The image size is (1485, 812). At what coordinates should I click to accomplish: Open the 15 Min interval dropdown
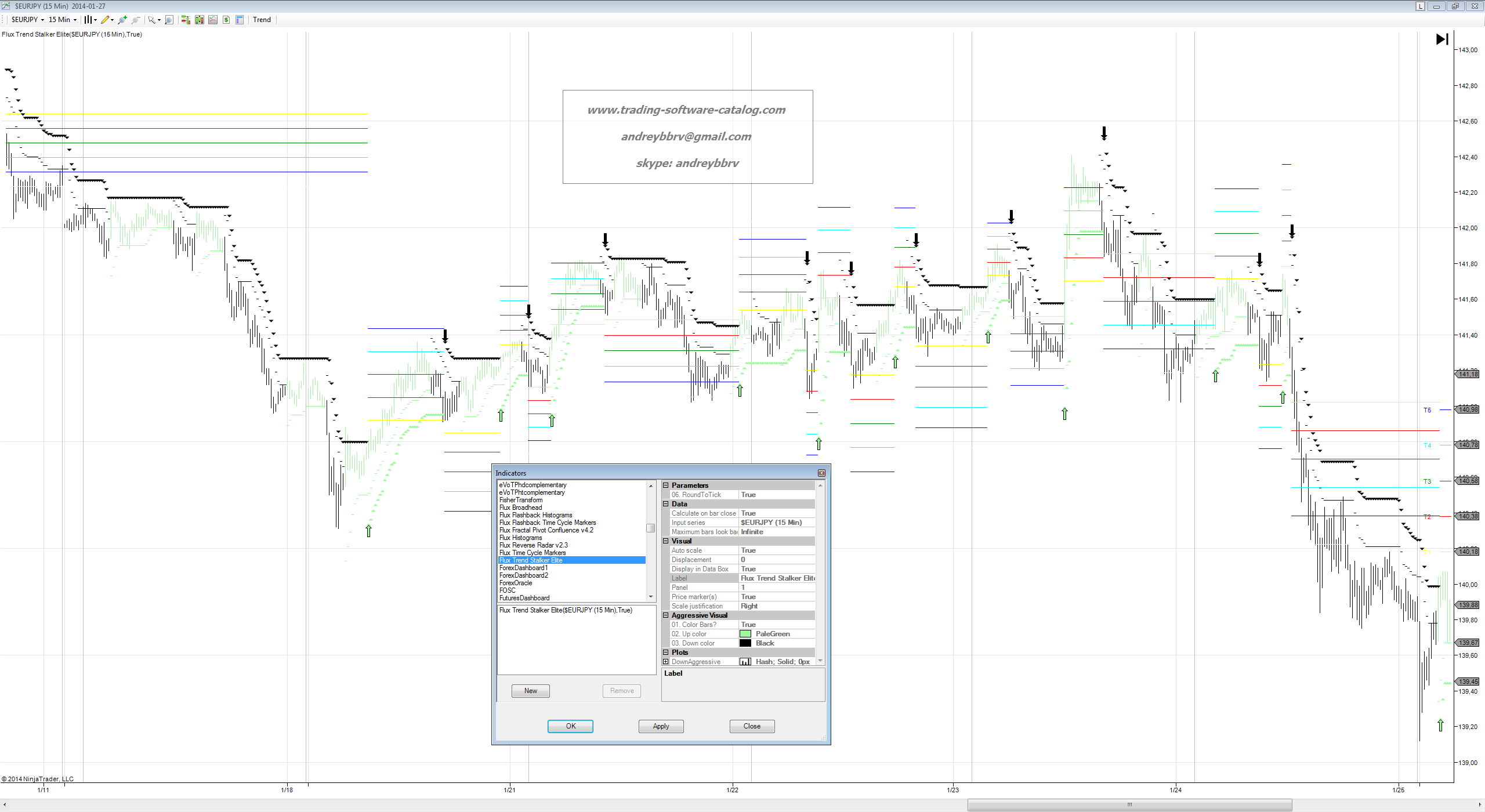pos(62,20)
